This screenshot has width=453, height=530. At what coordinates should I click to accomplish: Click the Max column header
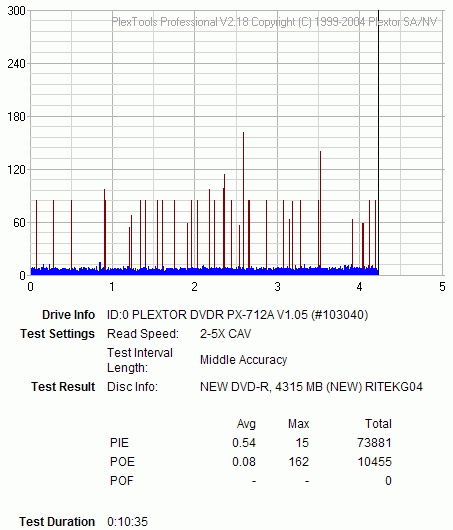pos(299,424)
